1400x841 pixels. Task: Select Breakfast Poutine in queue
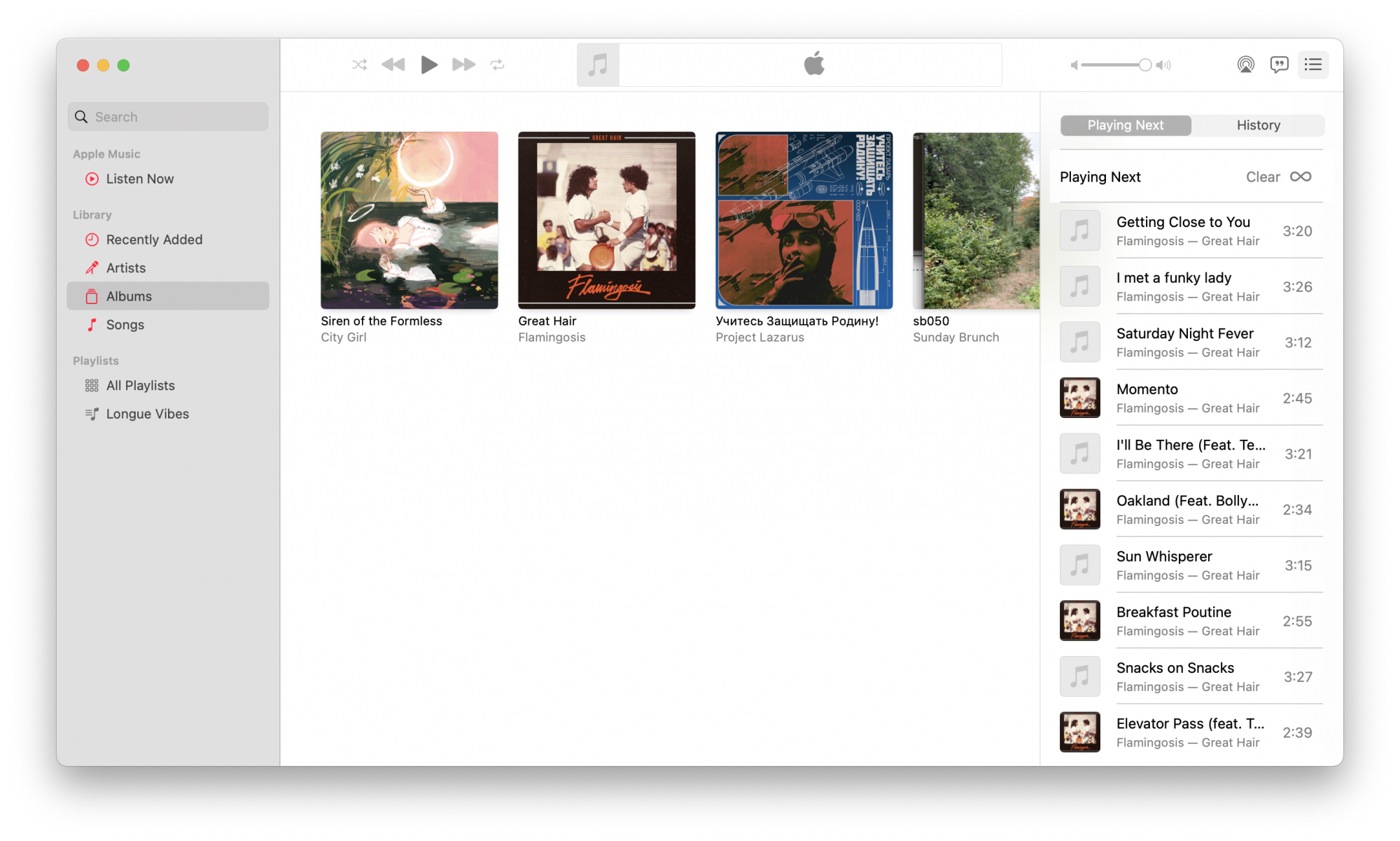tap(1191, 620)
